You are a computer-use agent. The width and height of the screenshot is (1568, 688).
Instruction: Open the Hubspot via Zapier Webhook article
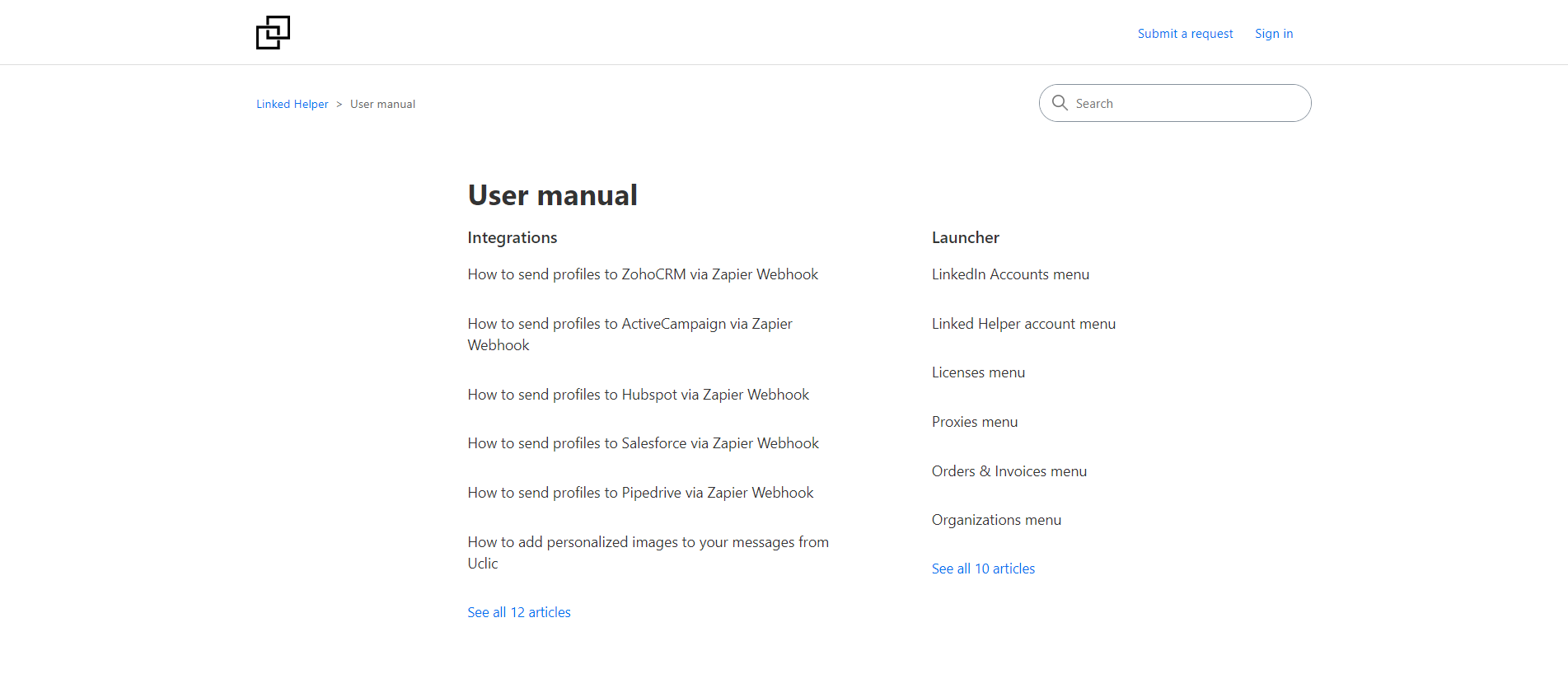click(638, 395)
